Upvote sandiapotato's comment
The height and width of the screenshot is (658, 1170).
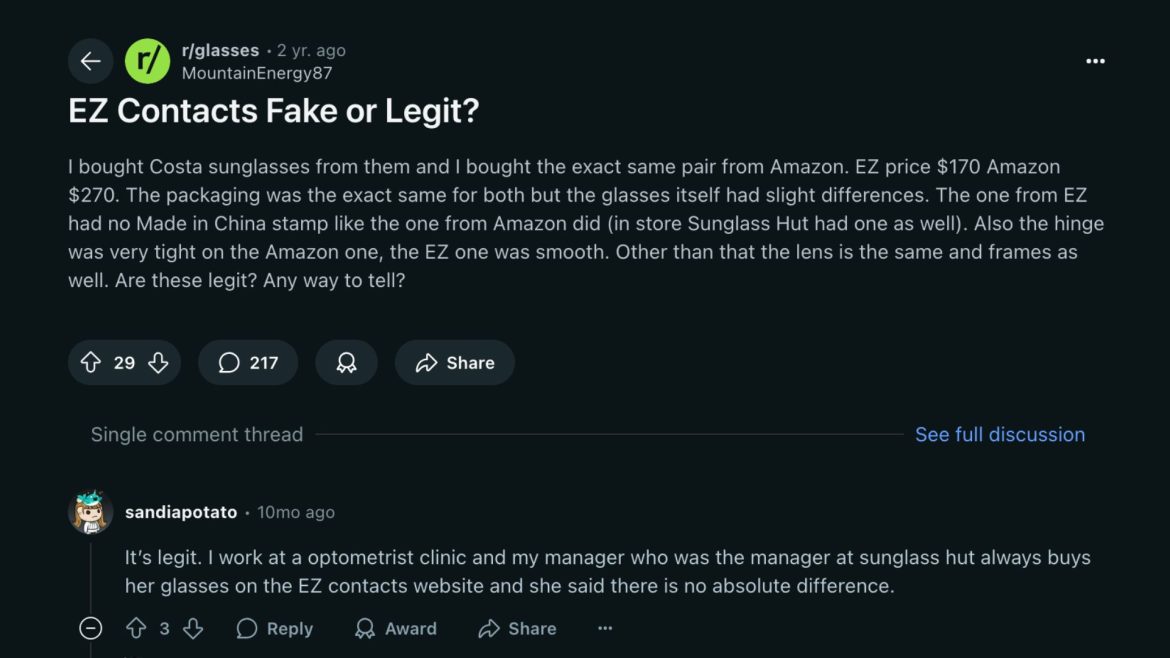136,629
